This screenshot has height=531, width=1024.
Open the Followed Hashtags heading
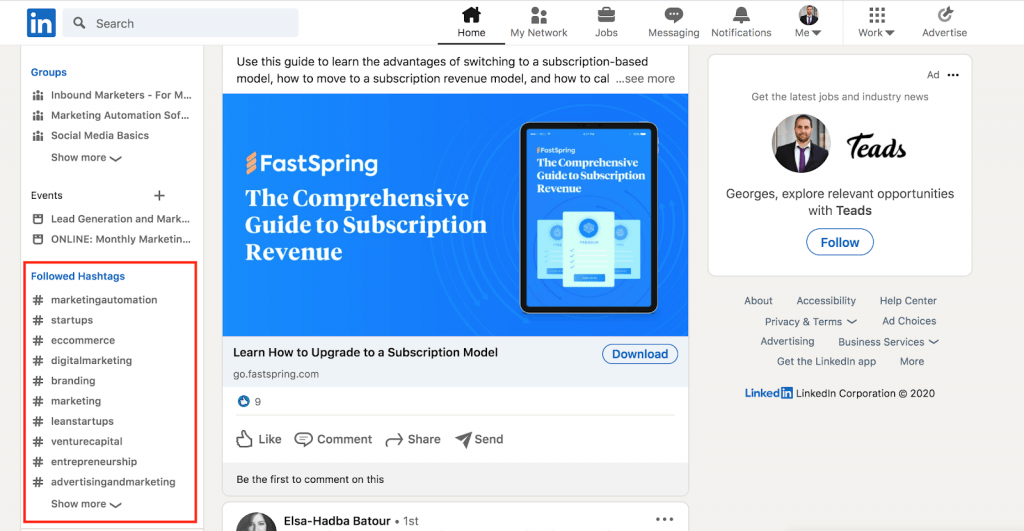point(78,276)
